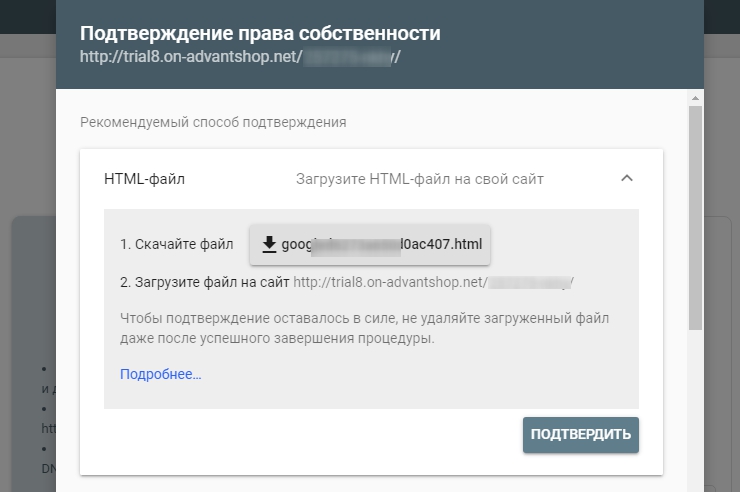Click the scrollbar up arrow
Image resolution: width=740 pixels, height=492 pixels.
coord(695,97)
